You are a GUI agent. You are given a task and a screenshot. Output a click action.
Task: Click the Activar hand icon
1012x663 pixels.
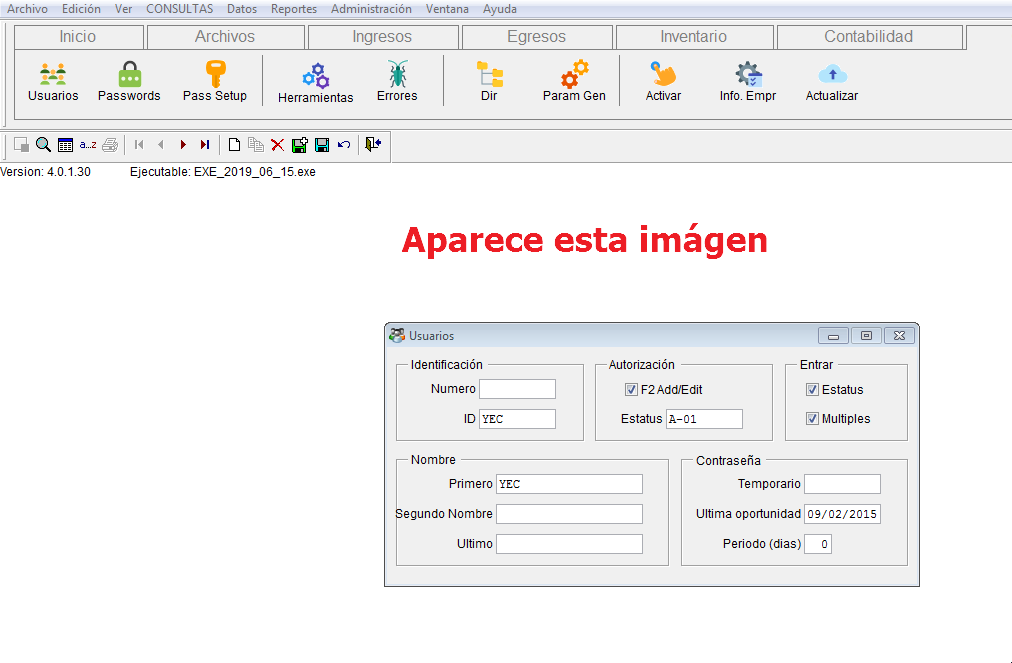(x=663, y=82)
